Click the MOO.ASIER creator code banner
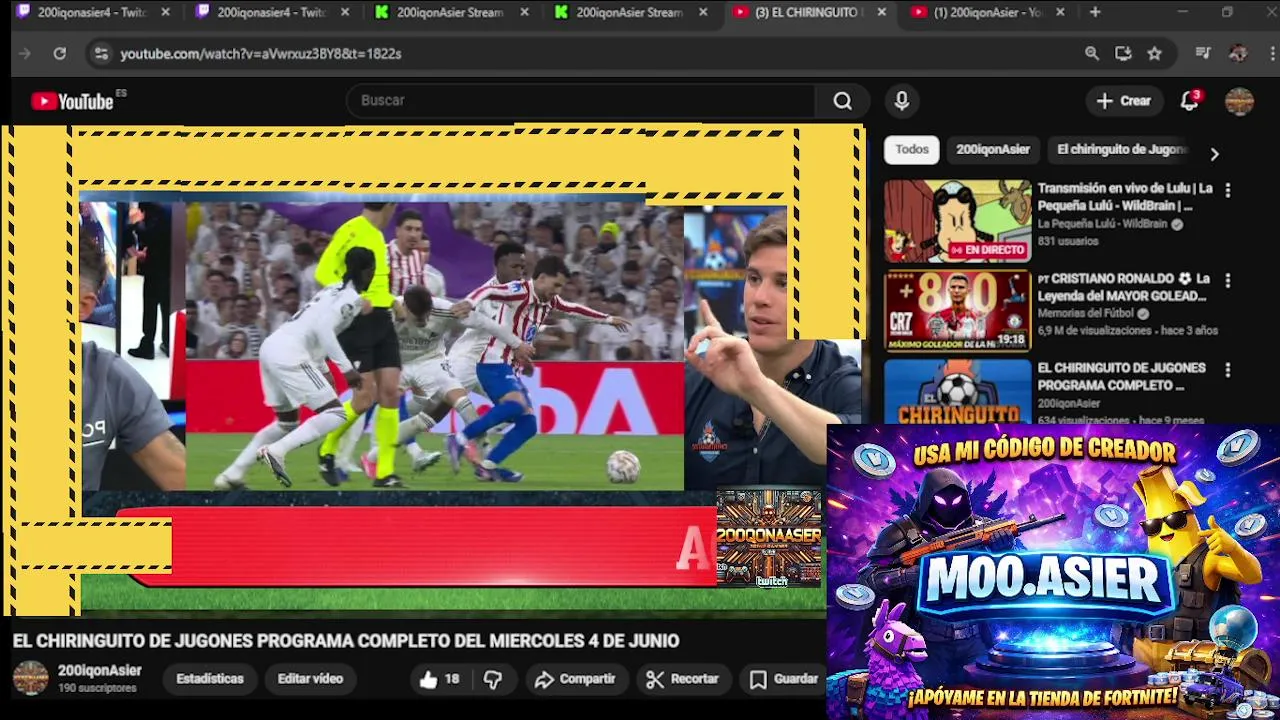This screenshot has height=720, width=1280. point(1053,572)
